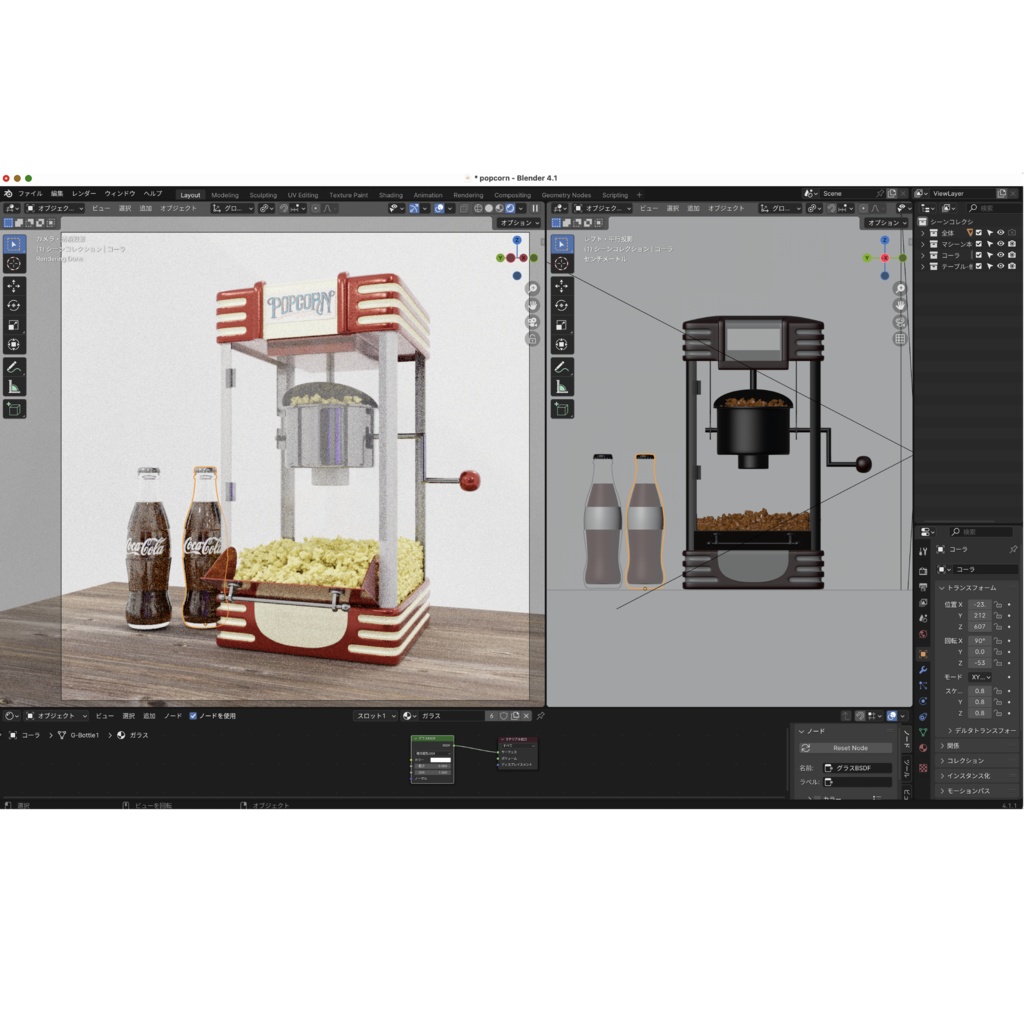This screenshot has height=1024, width=1024.
Task: Lock the 回転 X transform value
Action: tap(998, 641)
